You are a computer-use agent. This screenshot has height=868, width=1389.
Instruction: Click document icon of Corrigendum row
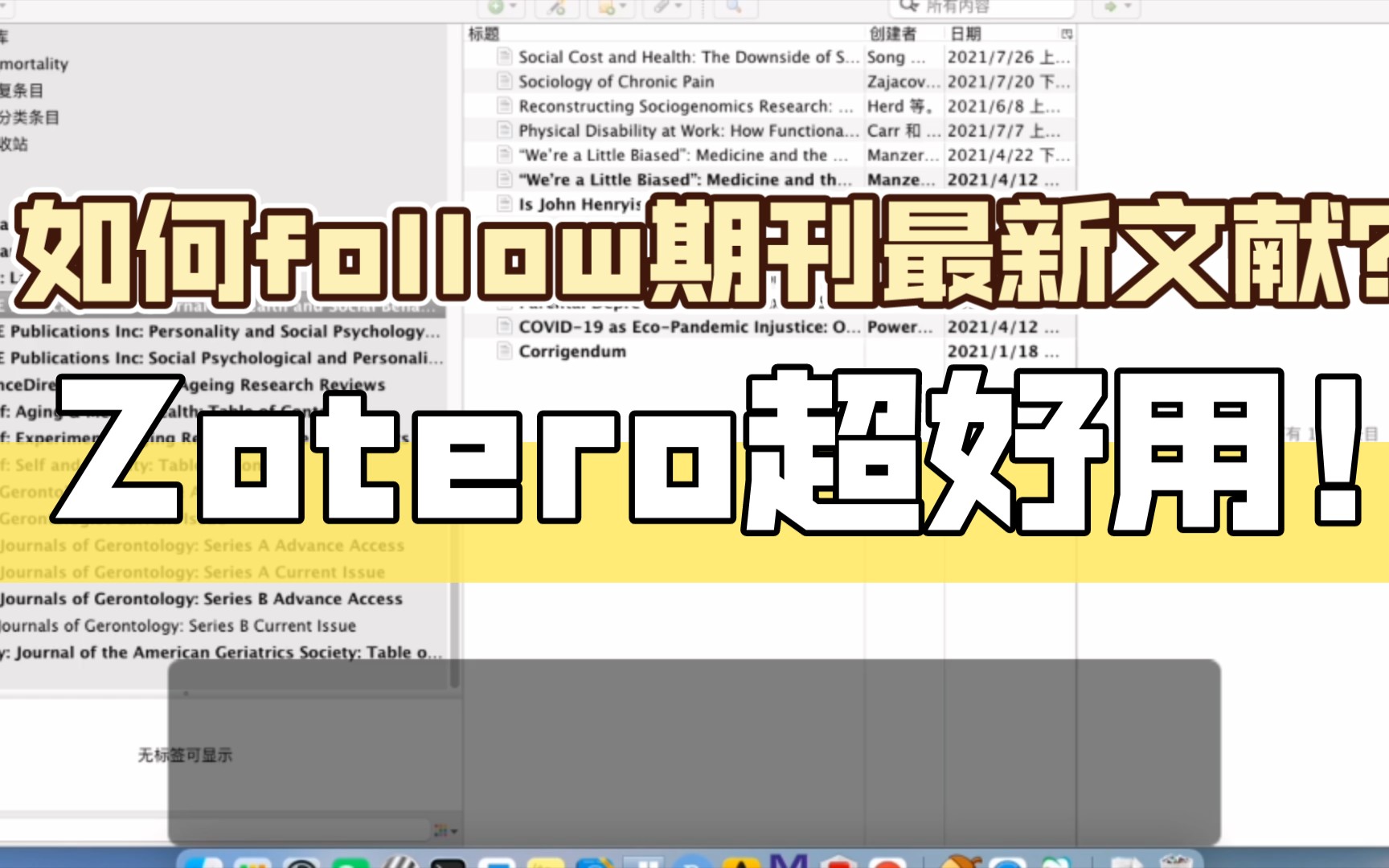(505, 351)
